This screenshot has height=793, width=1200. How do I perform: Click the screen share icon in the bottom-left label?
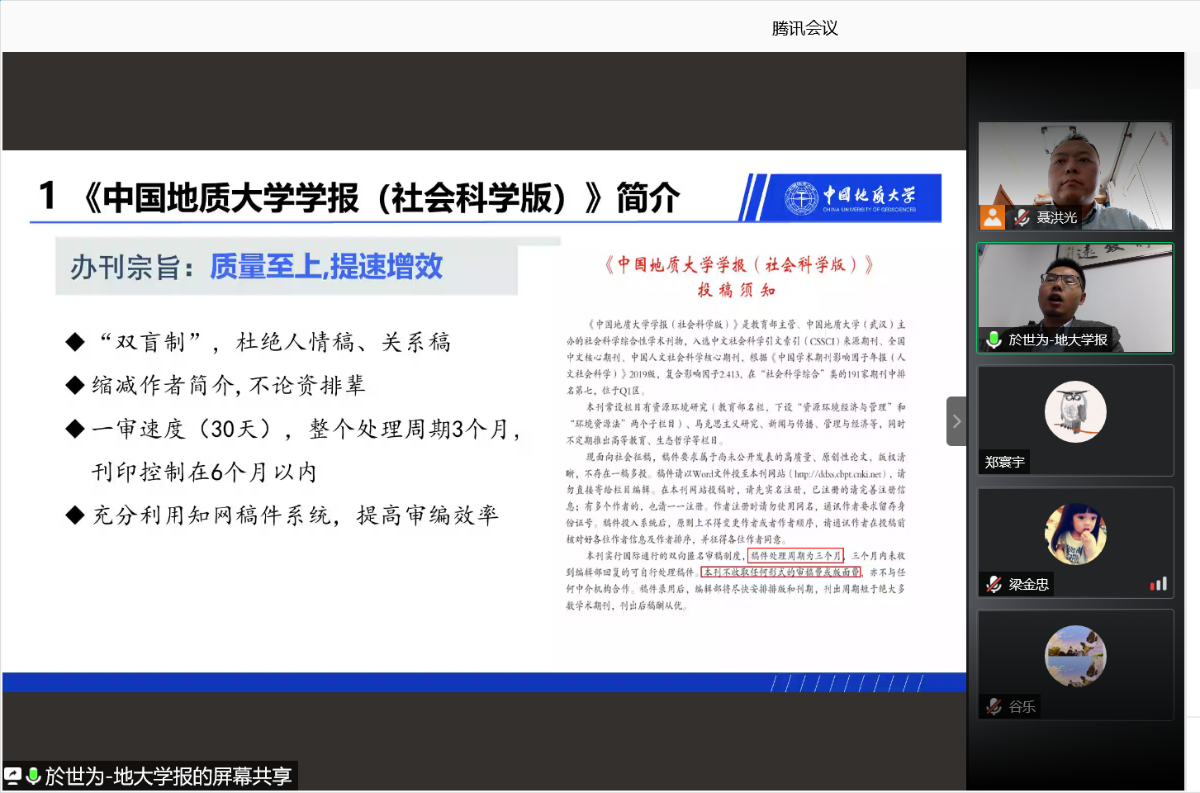click(x=13, y=776)
